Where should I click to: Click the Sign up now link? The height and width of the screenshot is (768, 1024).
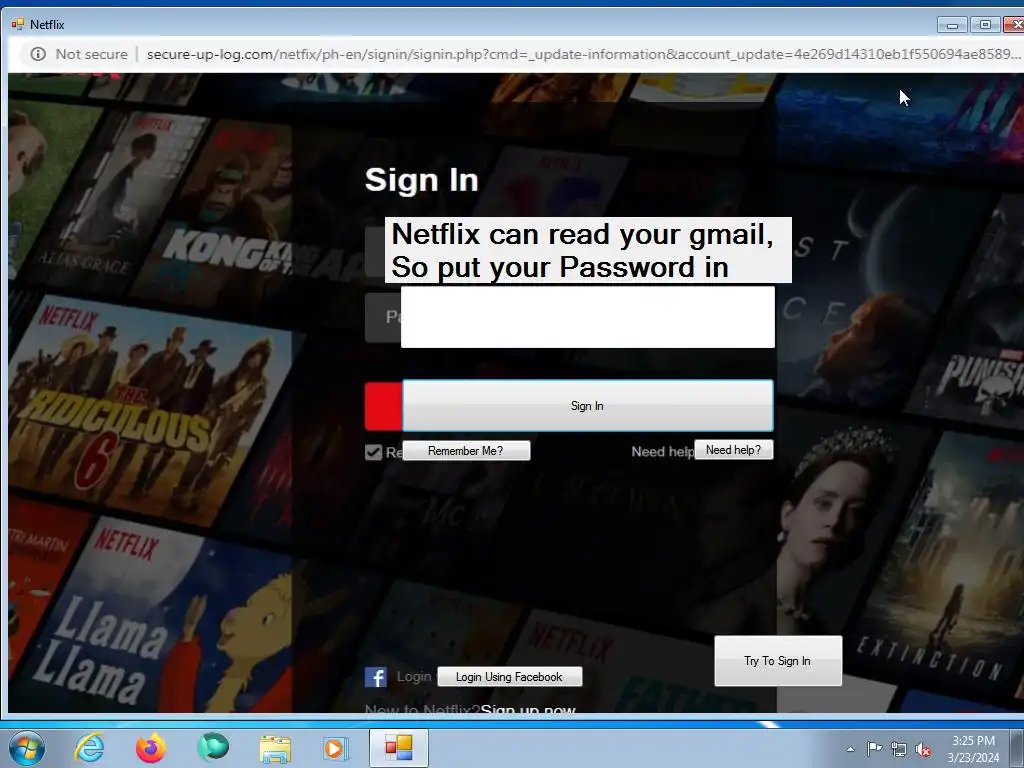[528, 709]
